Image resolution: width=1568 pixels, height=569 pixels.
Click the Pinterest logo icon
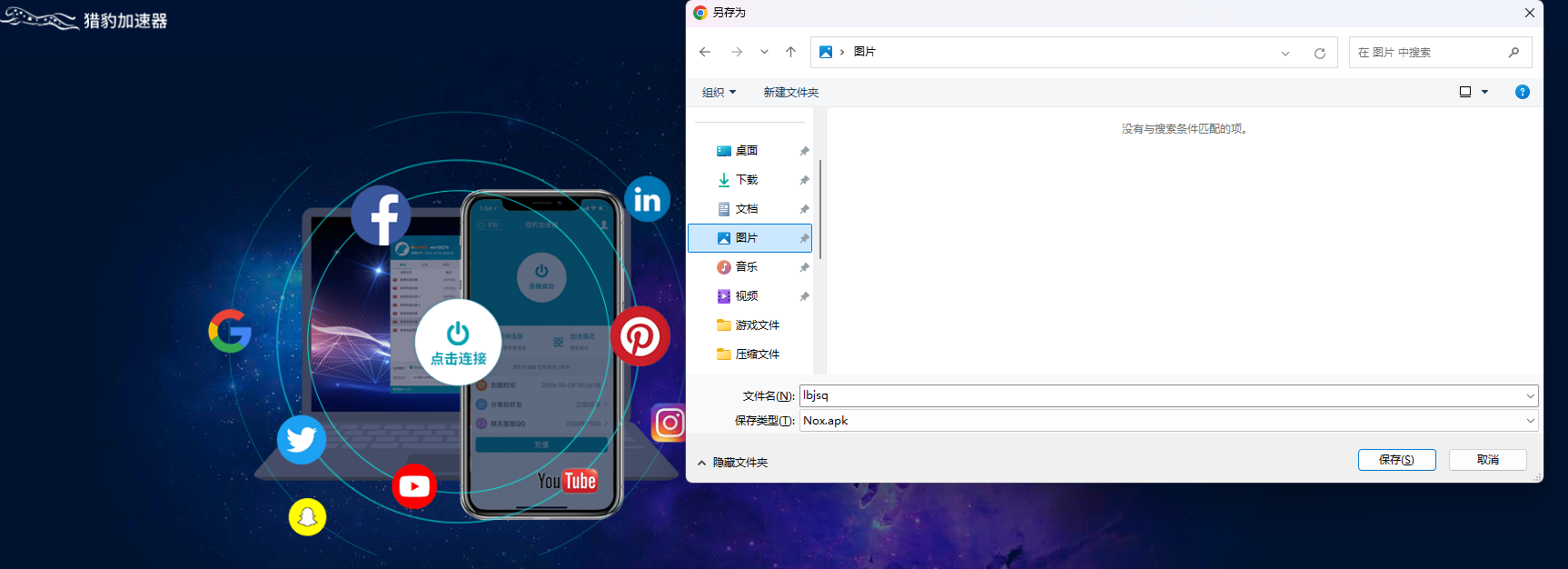tap(640, 336)
